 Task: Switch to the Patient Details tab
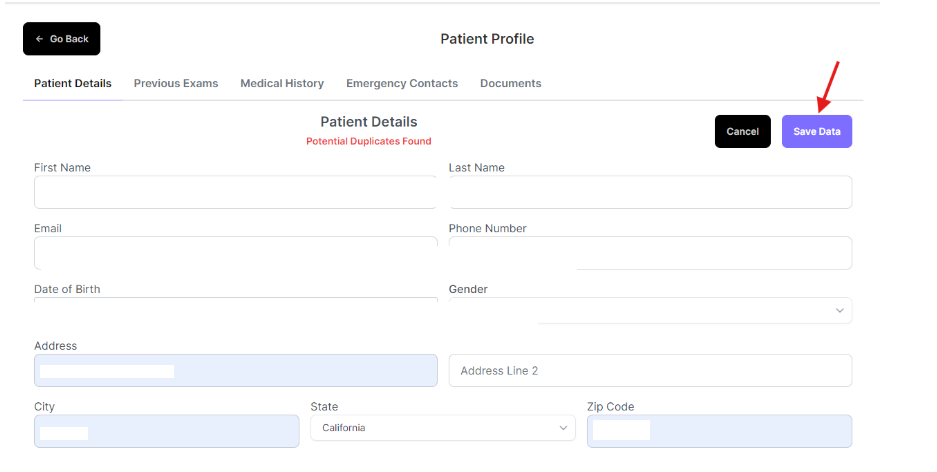pos(73,84)
